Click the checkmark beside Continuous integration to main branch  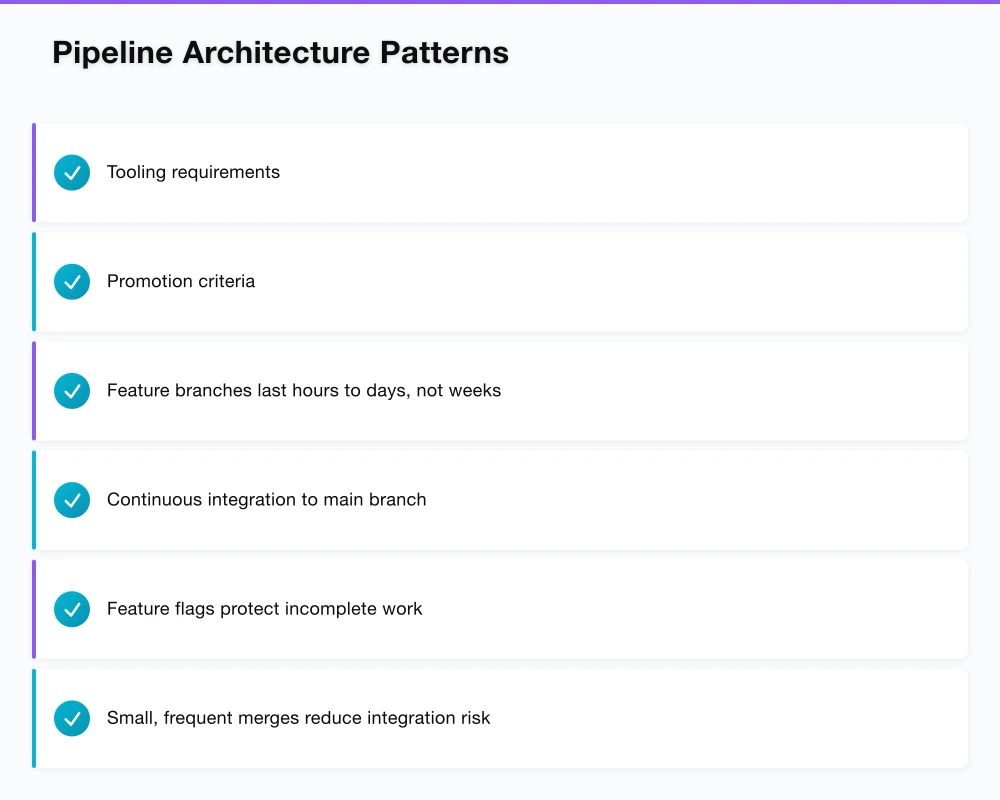(x=71, y=499)
